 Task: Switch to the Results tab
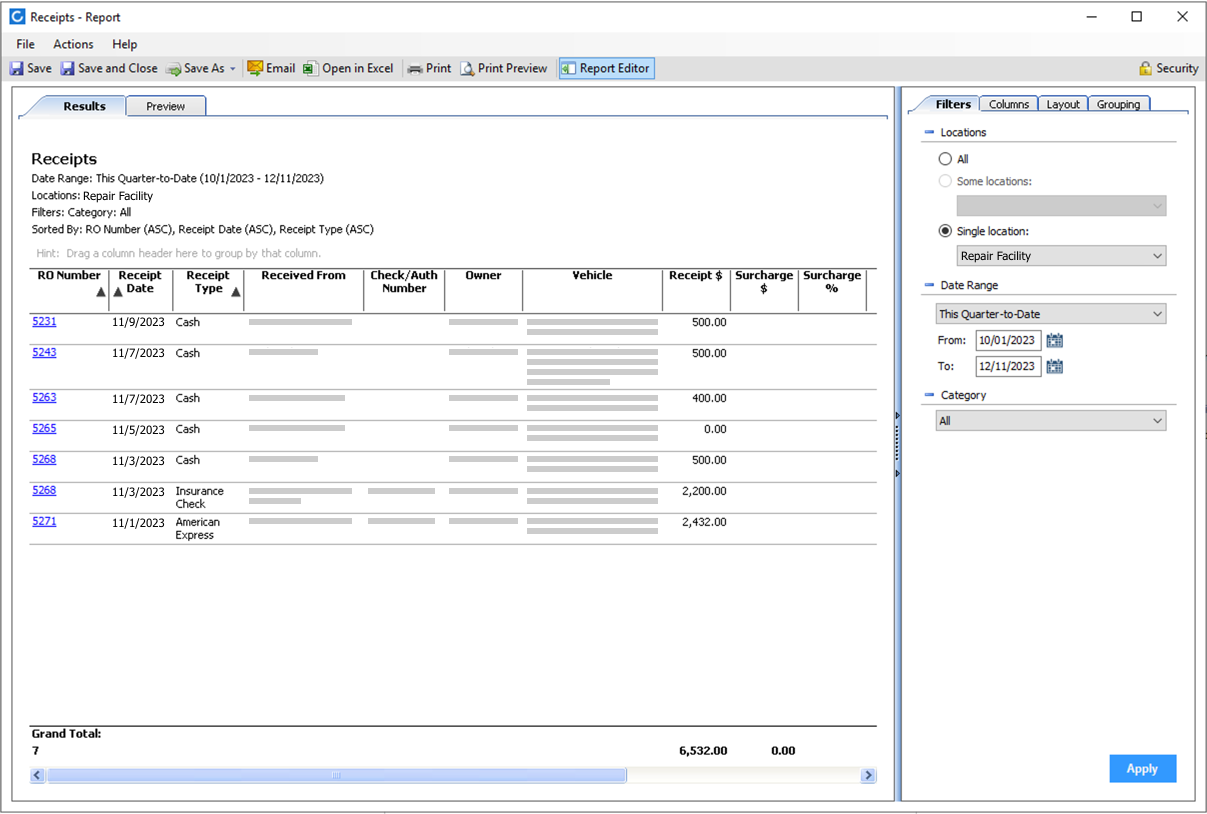[84, 106]
